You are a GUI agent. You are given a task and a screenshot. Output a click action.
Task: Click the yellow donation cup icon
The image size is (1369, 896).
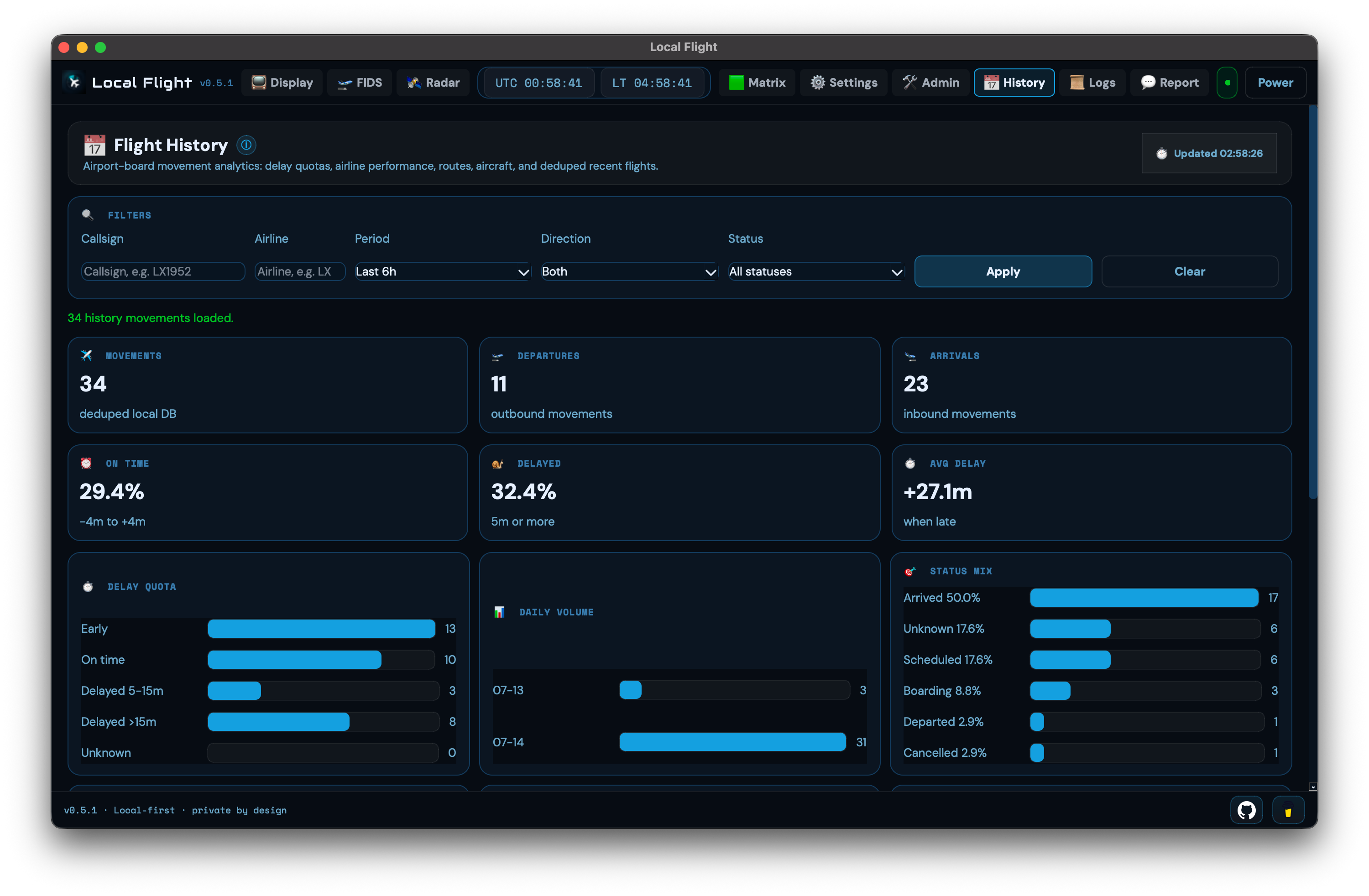click(1288, 810)
